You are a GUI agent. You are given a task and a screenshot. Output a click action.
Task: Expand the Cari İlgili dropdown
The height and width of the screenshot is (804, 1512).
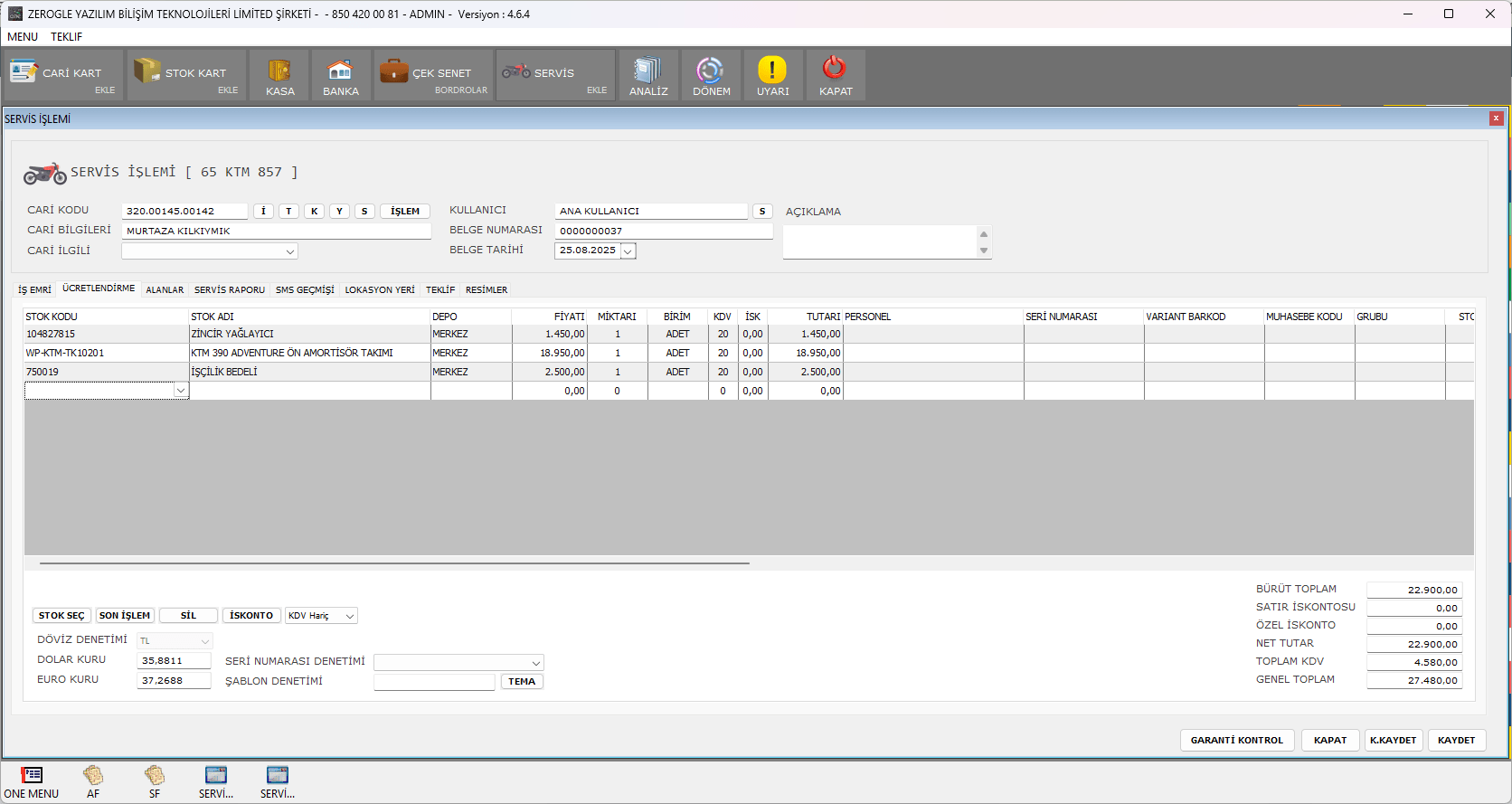pos(289,251)
